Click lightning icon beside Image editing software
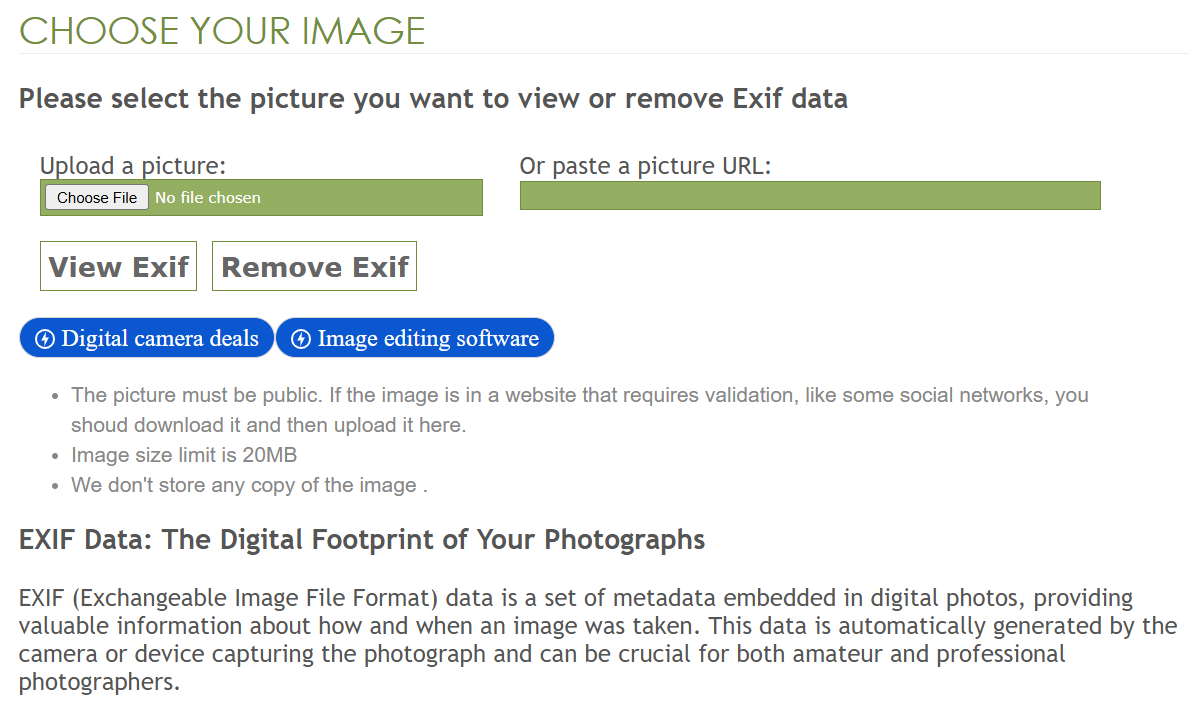1194x711 pixels. pos(300,339)
